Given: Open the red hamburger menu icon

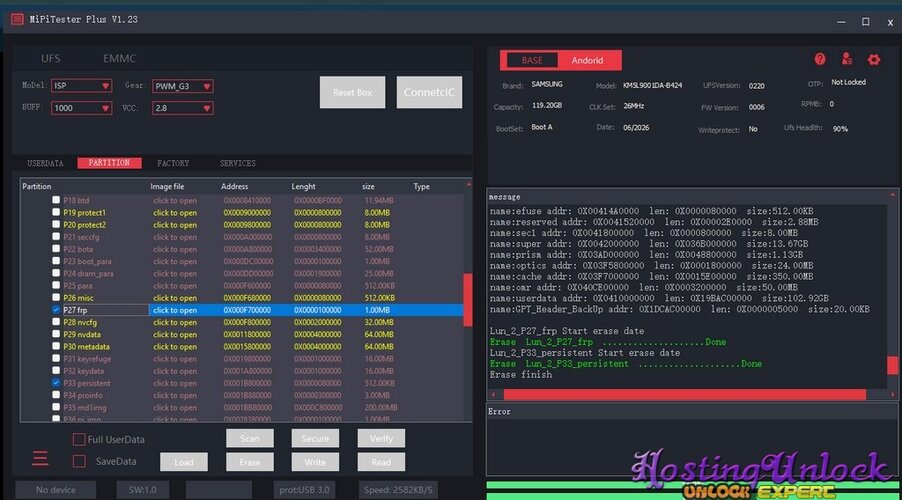Looking at the screenshot, I should pyautogui.click(x=40, y=459).
